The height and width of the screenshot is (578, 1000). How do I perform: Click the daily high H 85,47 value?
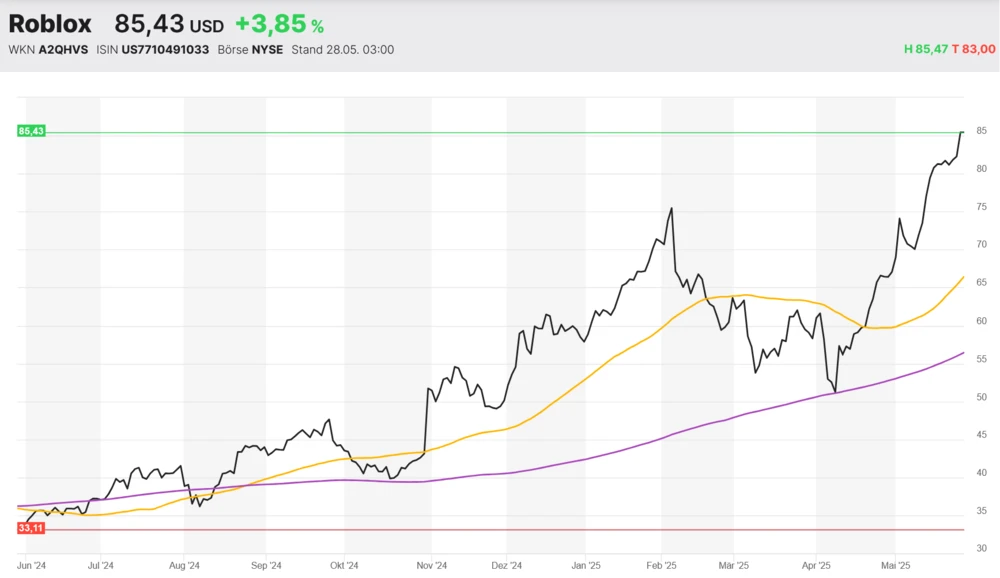click(x=924, y=50)
